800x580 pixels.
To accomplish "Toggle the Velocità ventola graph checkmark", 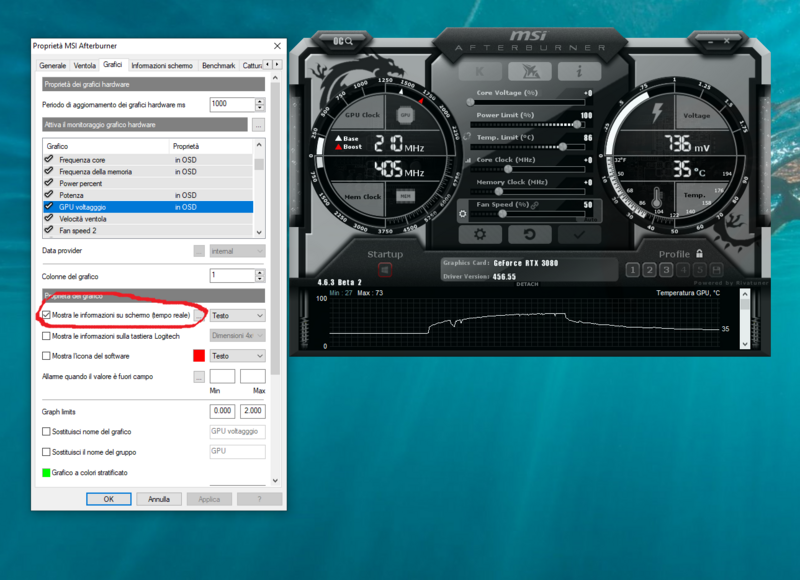I will coord(49,218).
